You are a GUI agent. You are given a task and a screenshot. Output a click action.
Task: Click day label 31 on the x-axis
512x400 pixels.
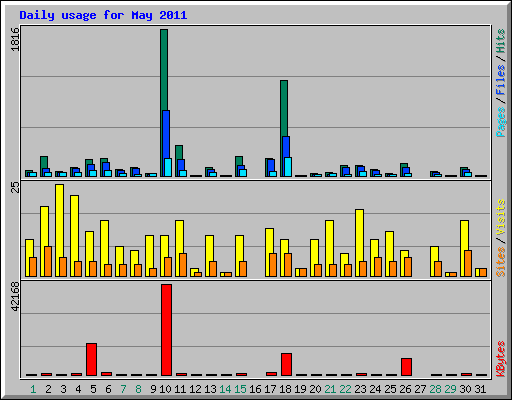tap(480, 389)
